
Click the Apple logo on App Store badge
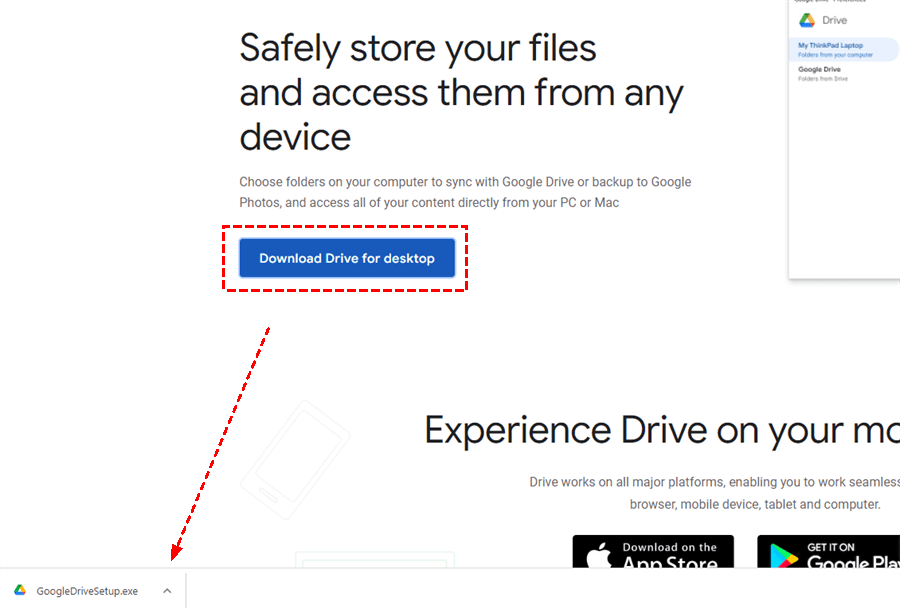(x=599, y=556)
